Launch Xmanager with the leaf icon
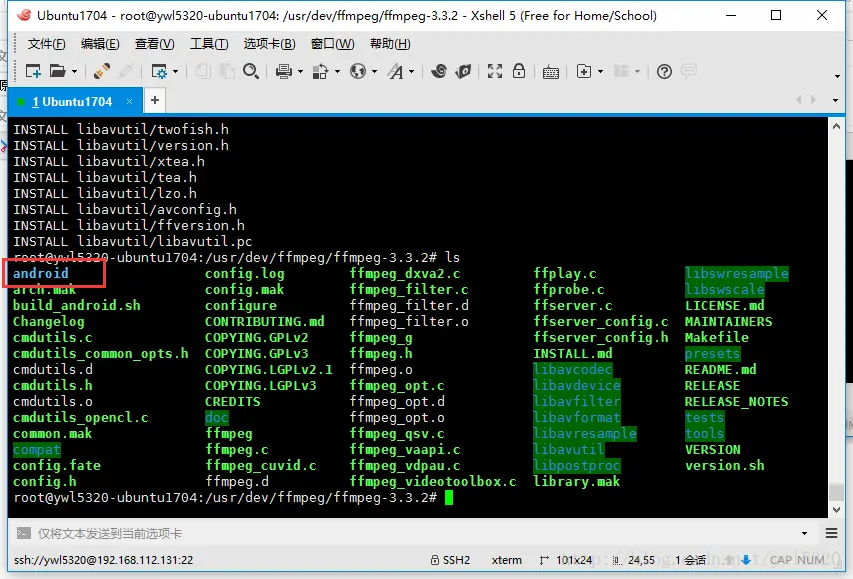The width and height of the screenshot is (853, 579). (x=463, y=71)
